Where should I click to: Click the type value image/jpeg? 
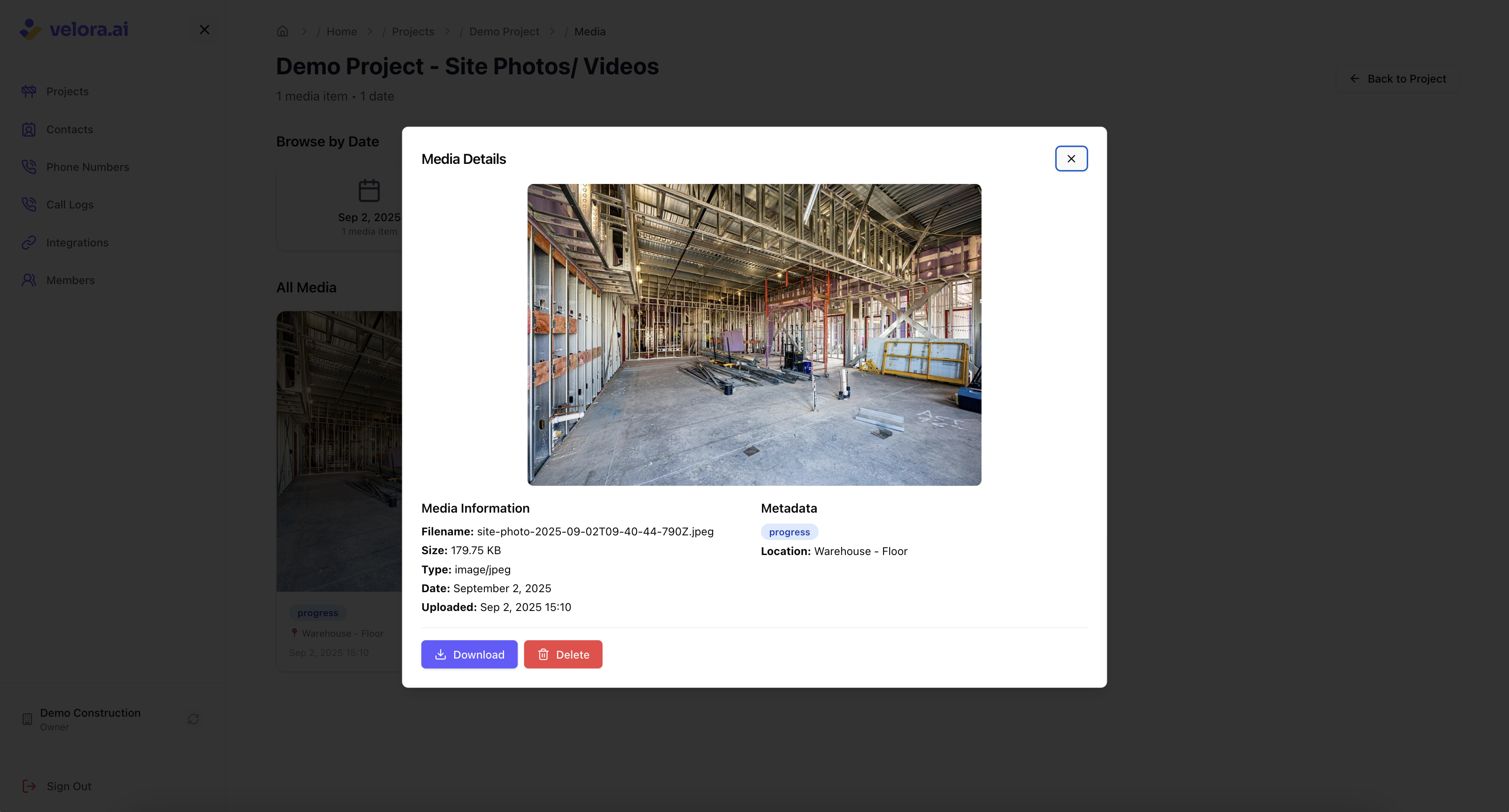pos(482,569)
